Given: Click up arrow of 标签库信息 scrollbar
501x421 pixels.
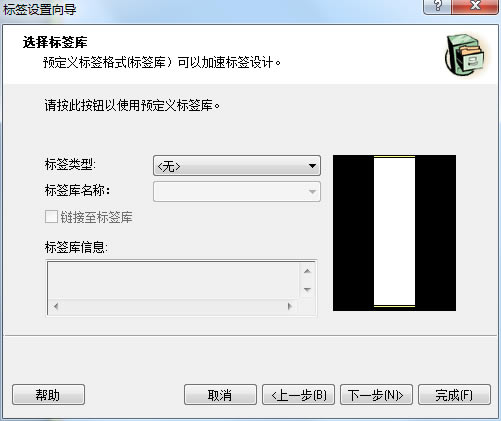Looking at the screenshot, I should coord(307,271).
